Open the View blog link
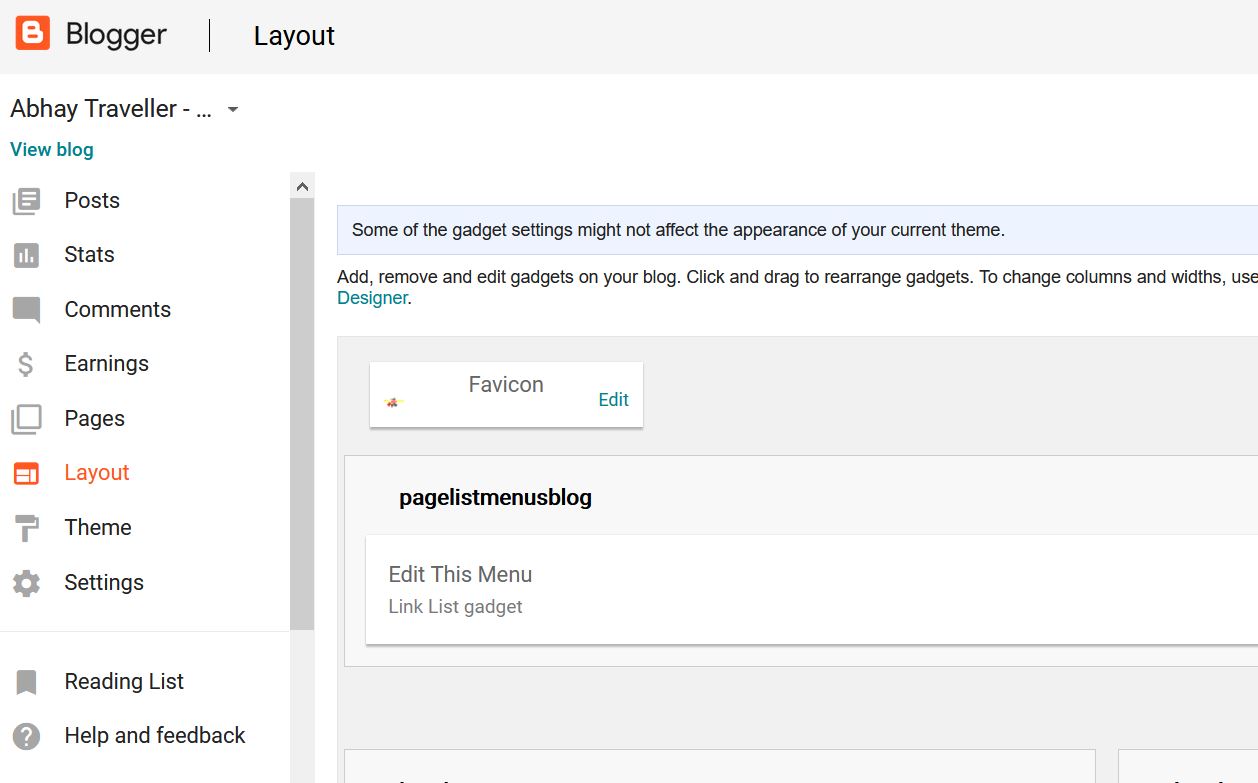Viewport: 1258px width, 783px height. pyautogui.click(x=52, y=150)
